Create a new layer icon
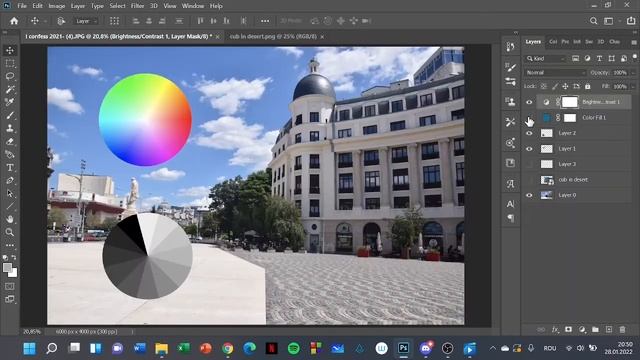640x360 pixels. [x=609, y=329]
